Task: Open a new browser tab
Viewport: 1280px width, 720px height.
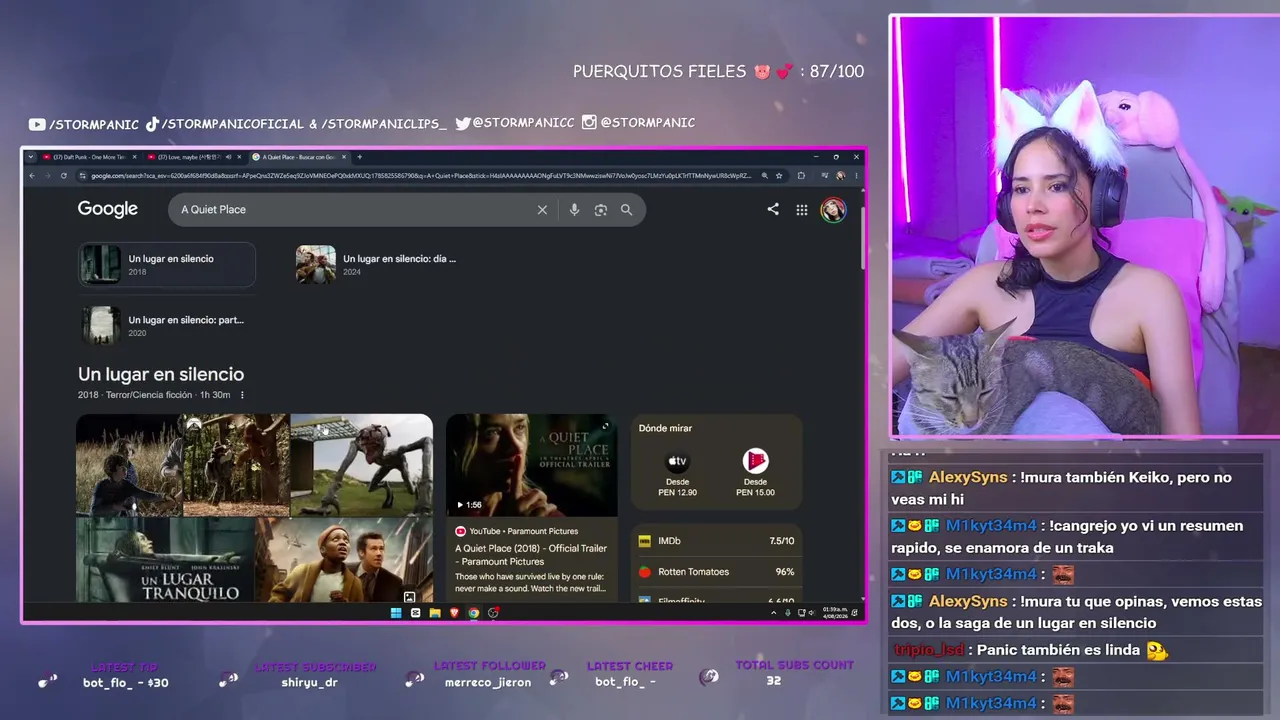Action: pos(360,157)
